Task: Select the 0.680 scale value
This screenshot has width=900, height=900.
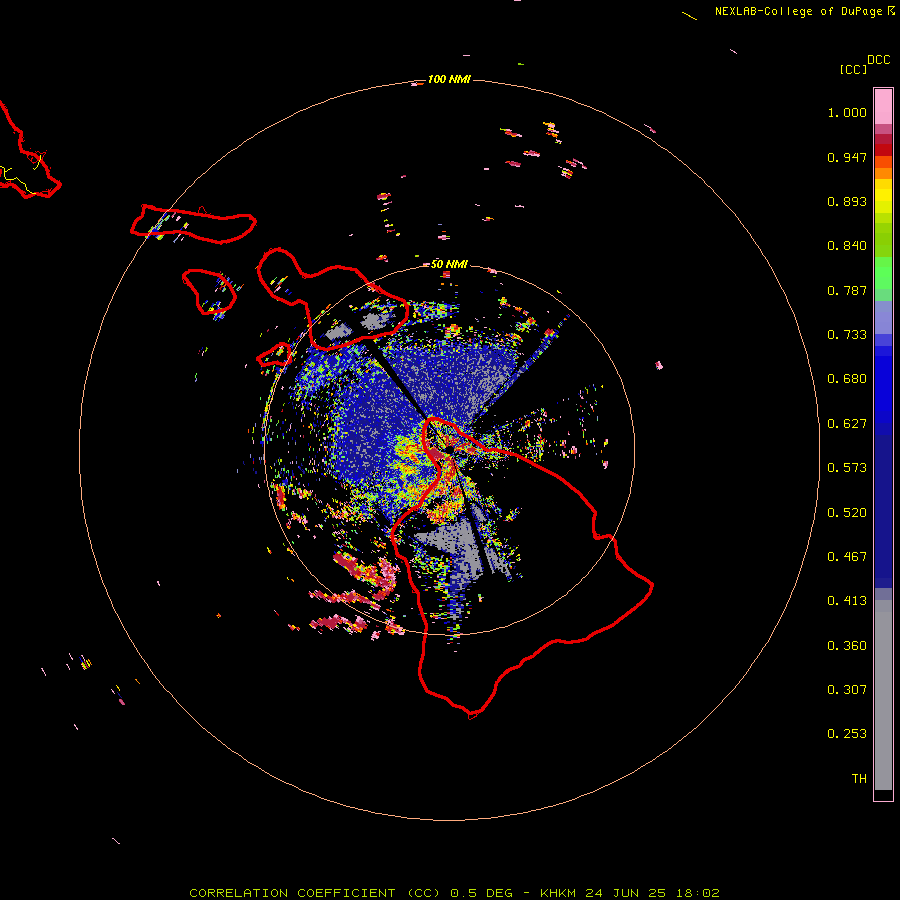Action: 847,379
